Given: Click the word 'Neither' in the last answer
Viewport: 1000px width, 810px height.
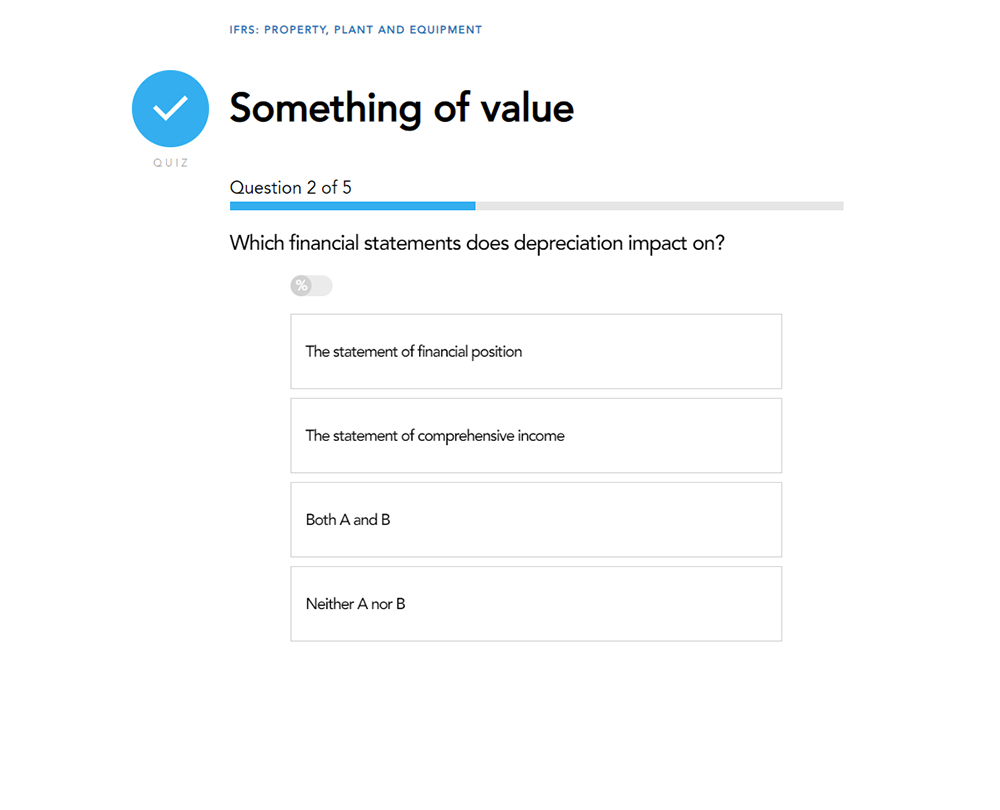Looking at the screenshot, I should tap(329, 604).
